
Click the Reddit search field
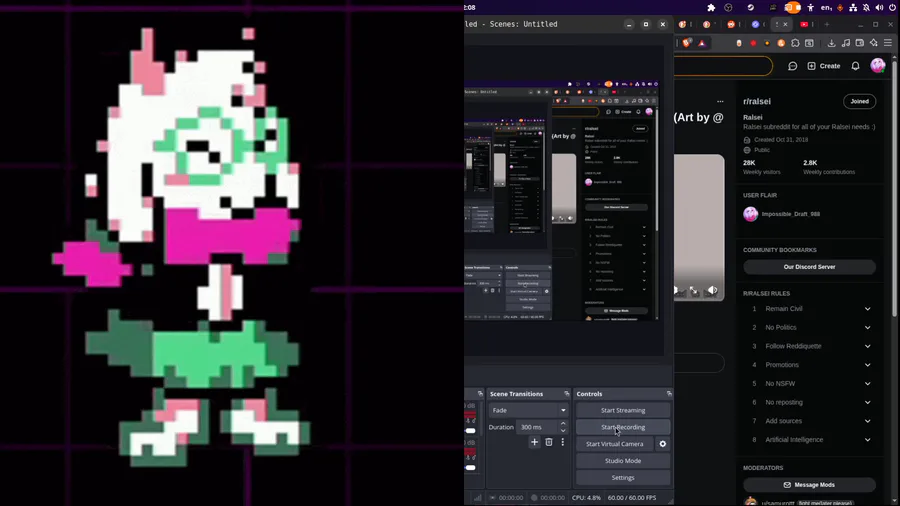click(x=723, y=66)
